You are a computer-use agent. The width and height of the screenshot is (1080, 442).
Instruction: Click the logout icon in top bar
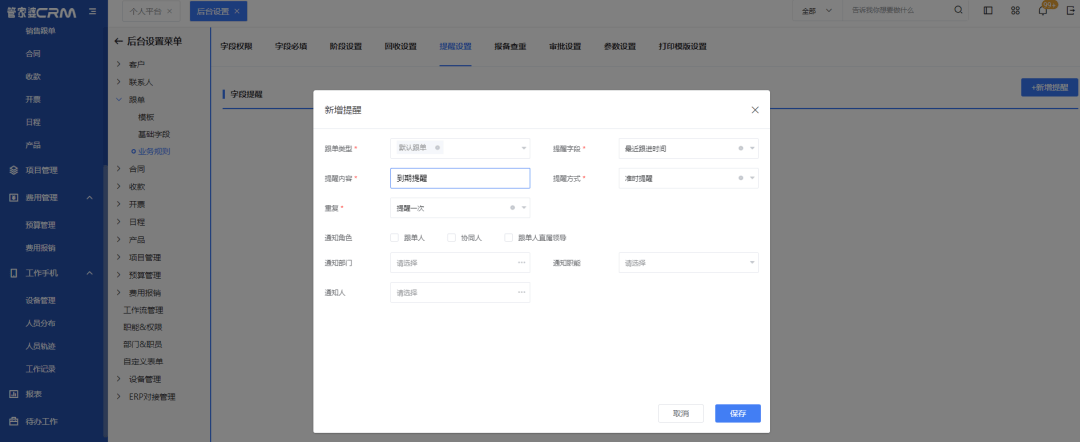click(x=1069, y=10)
